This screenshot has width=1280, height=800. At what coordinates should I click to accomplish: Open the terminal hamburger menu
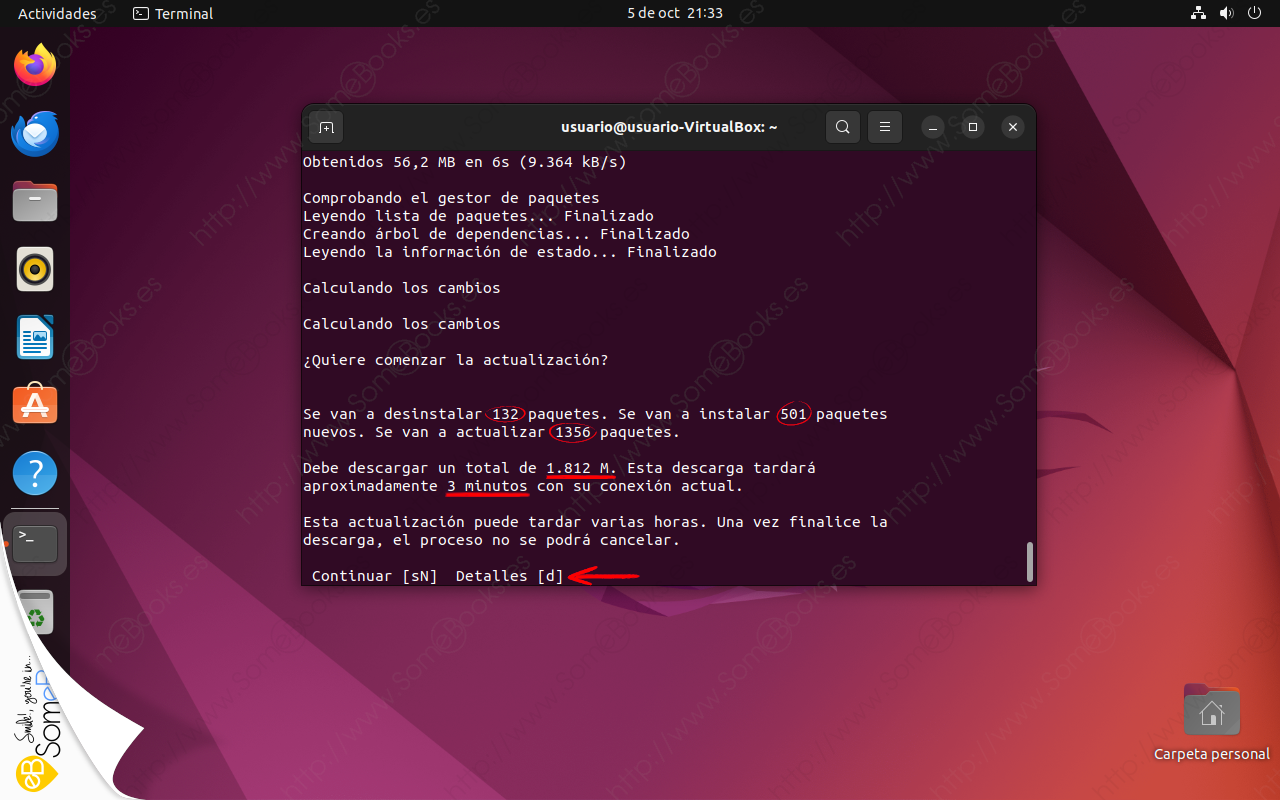tap(884, 127)
